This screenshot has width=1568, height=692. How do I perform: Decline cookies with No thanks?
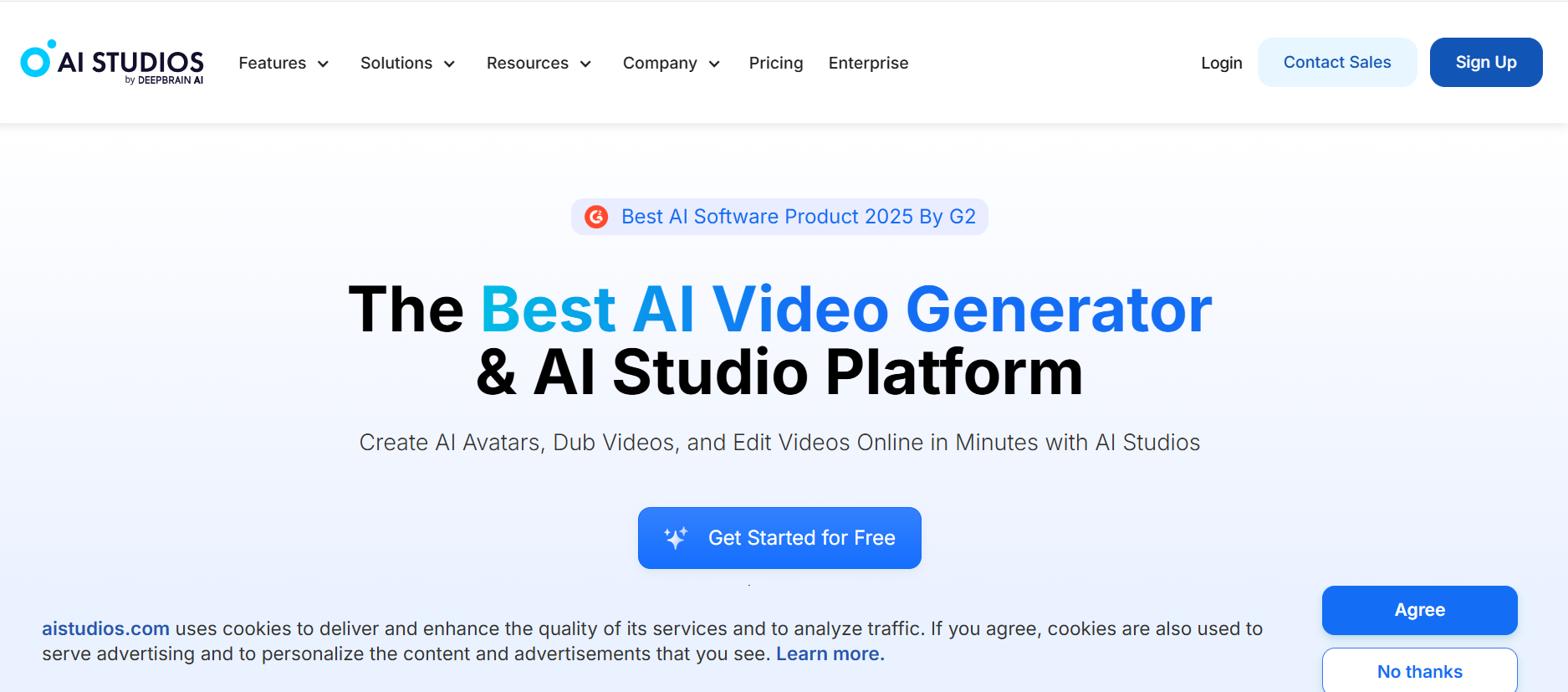(x=1419, y=671)
